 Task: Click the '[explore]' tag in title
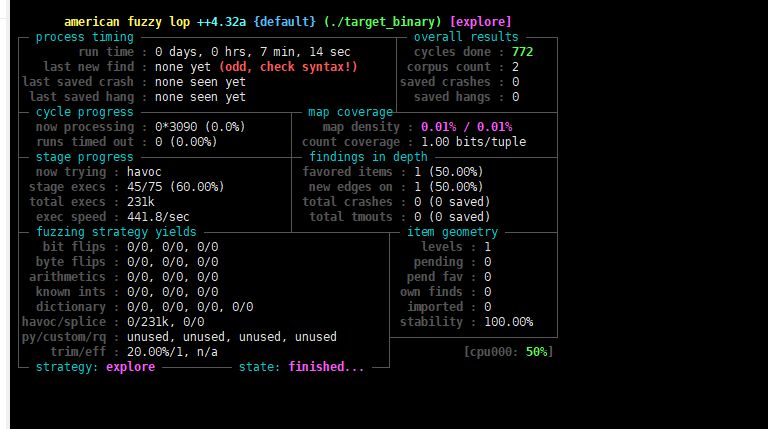[480, 22]
